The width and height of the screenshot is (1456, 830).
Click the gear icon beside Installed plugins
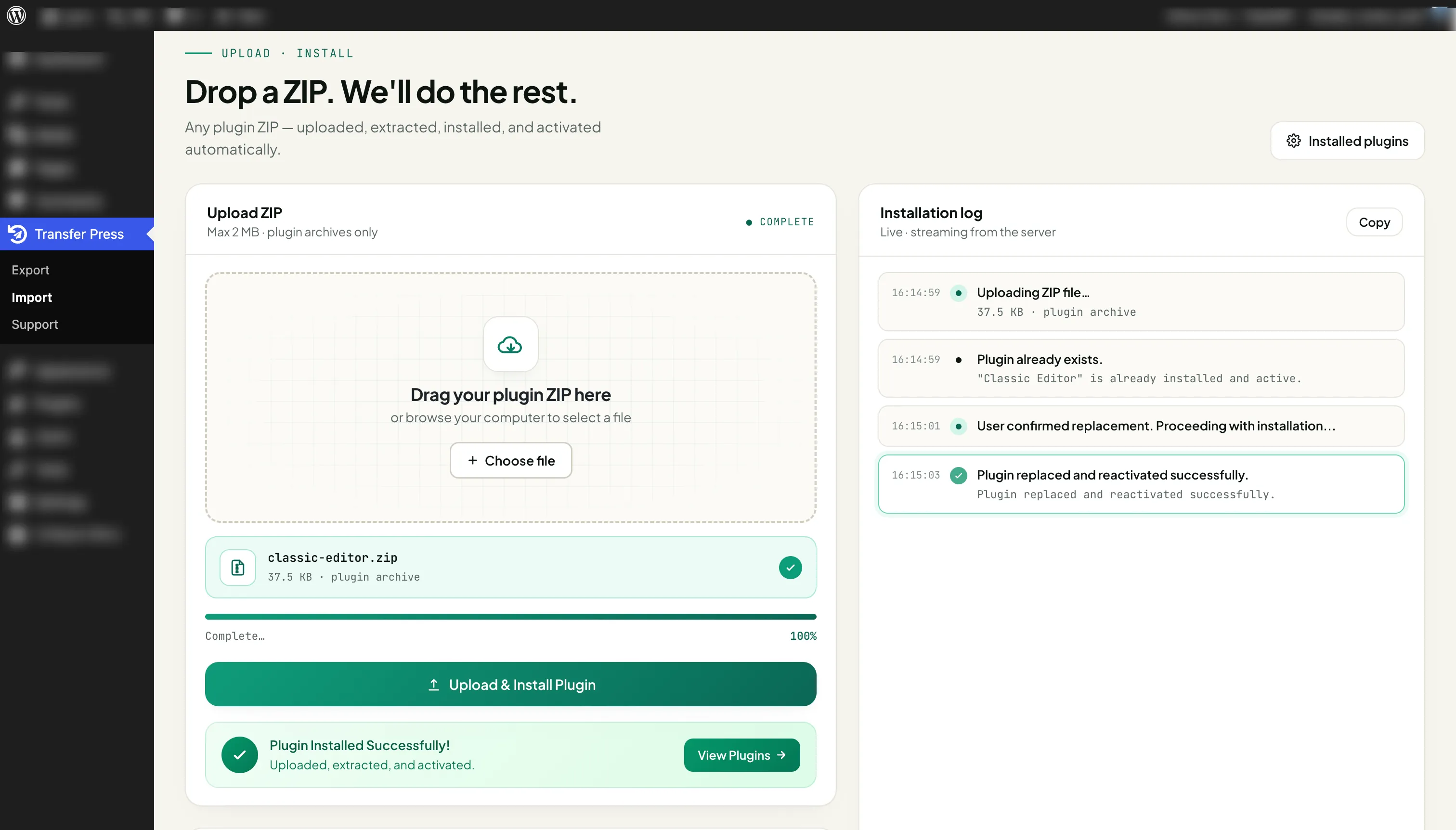pos(1294,141)
